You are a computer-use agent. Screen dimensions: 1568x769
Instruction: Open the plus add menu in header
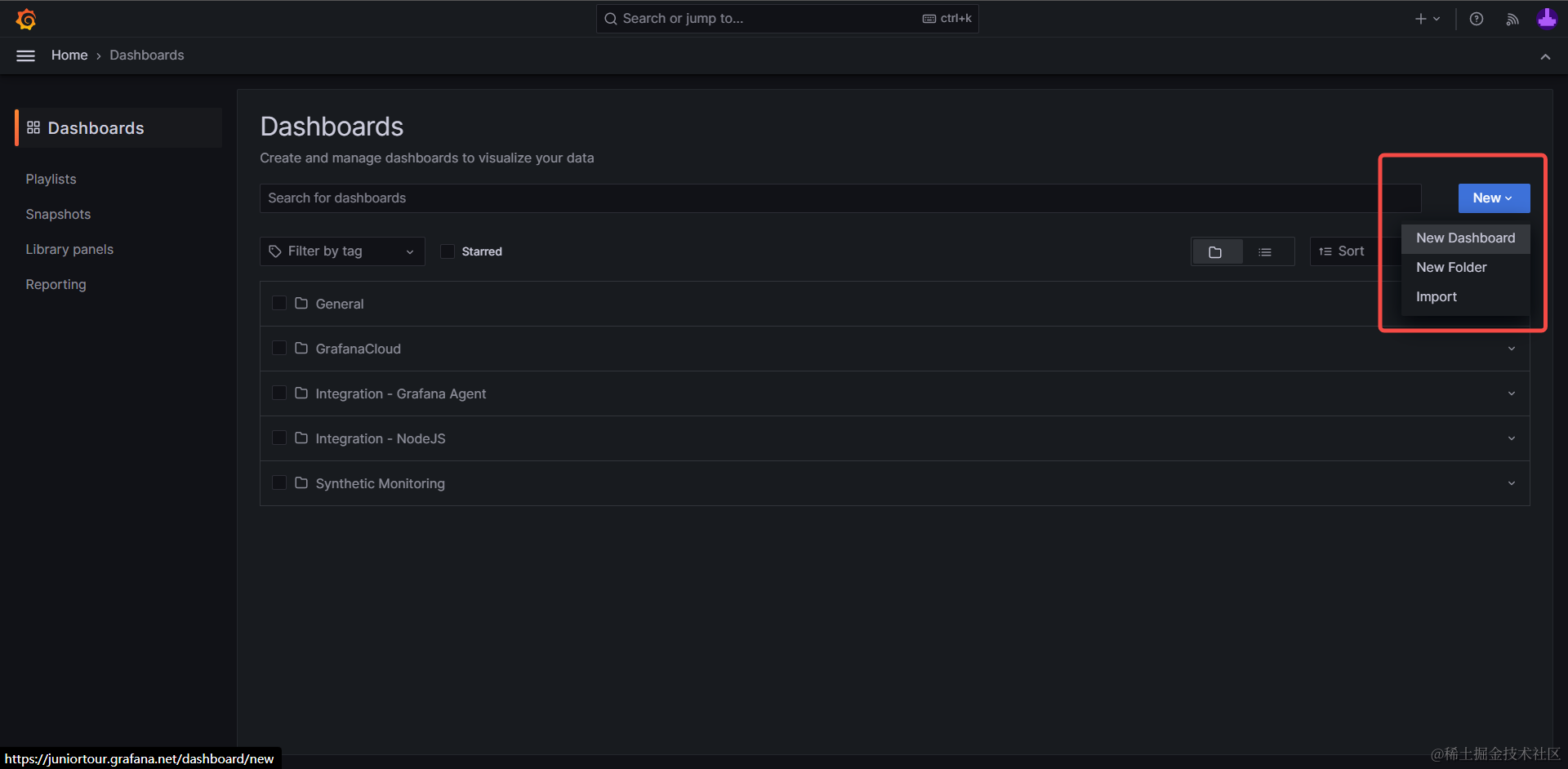click(1427, 19)
